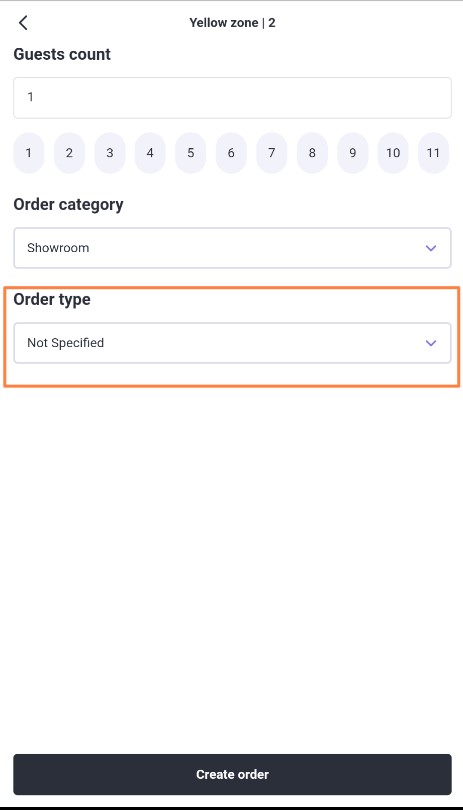The width and height of the screenshot is (463, 810).
Task: Set guests count to 6
Action: (231, 153)
